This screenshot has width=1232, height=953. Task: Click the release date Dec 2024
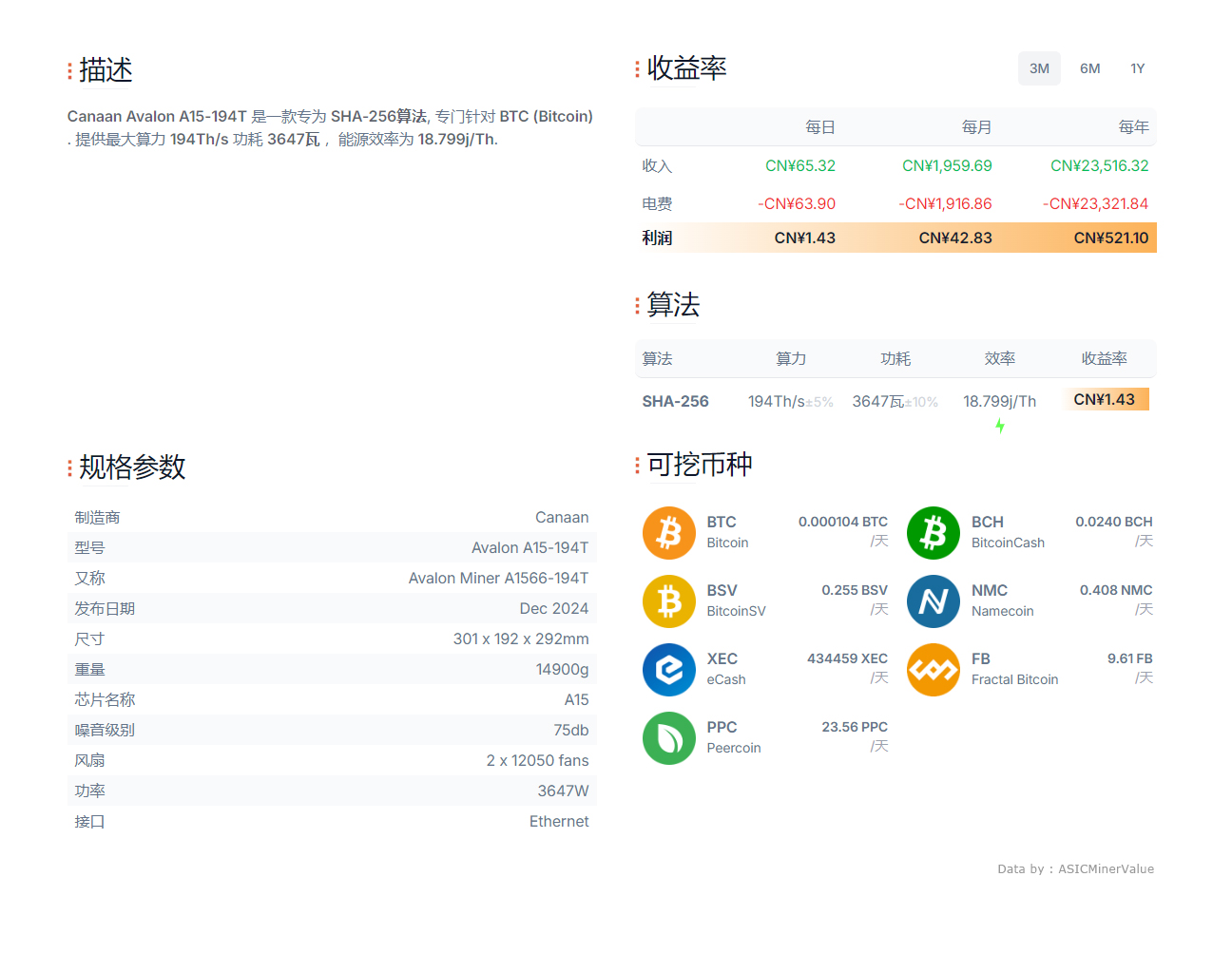[554, 608]
